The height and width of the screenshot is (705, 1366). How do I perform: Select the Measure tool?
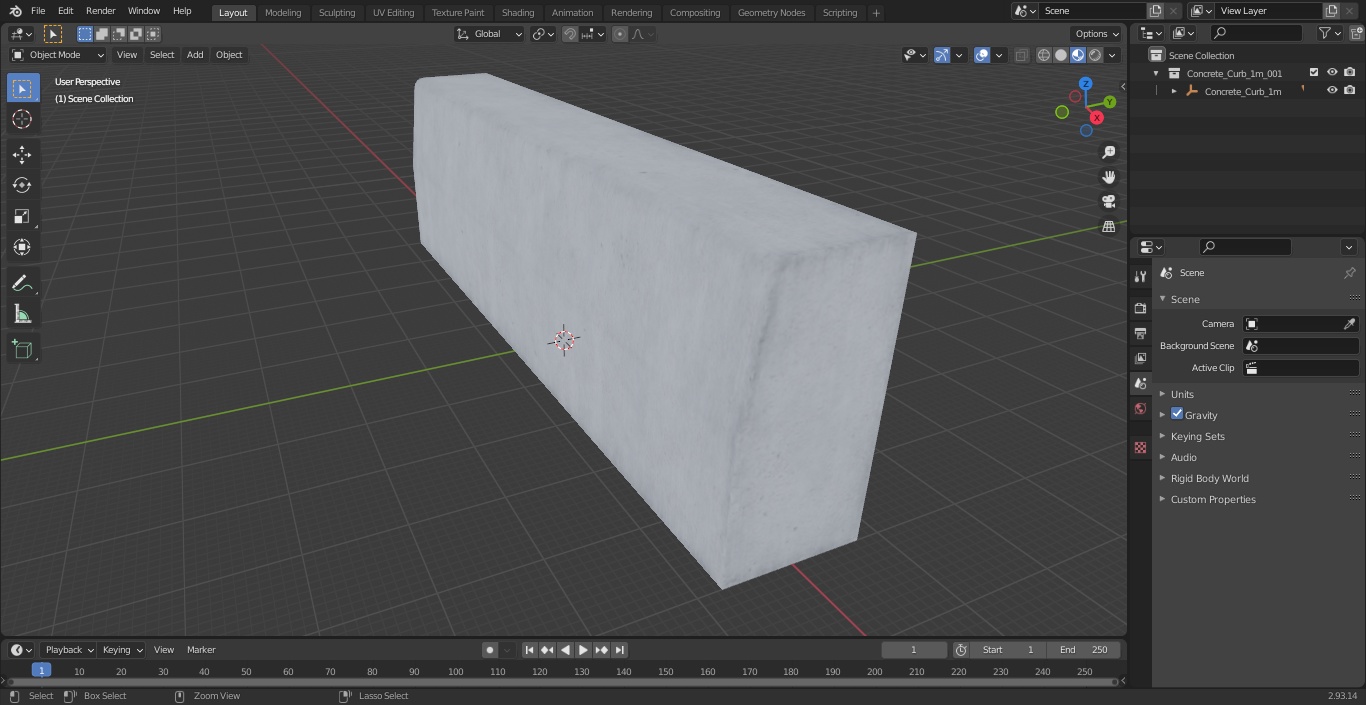(22, 315)
